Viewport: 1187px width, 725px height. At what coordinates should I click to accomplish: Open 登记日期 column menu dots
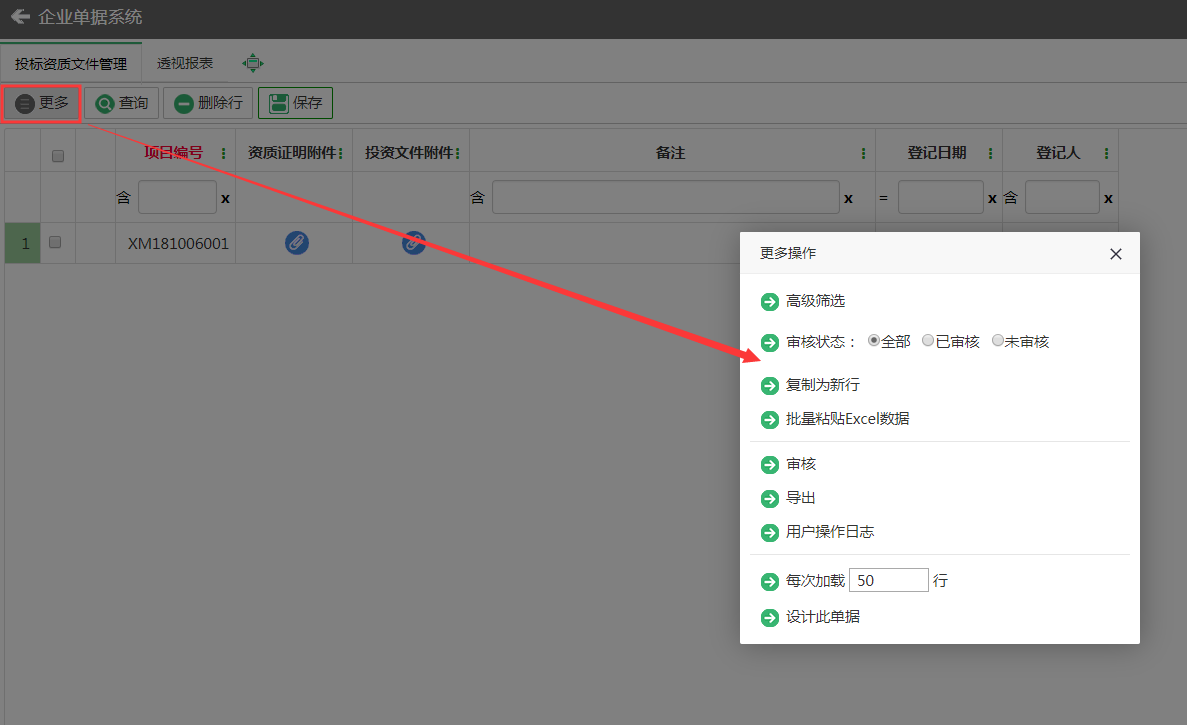(990, 154)
